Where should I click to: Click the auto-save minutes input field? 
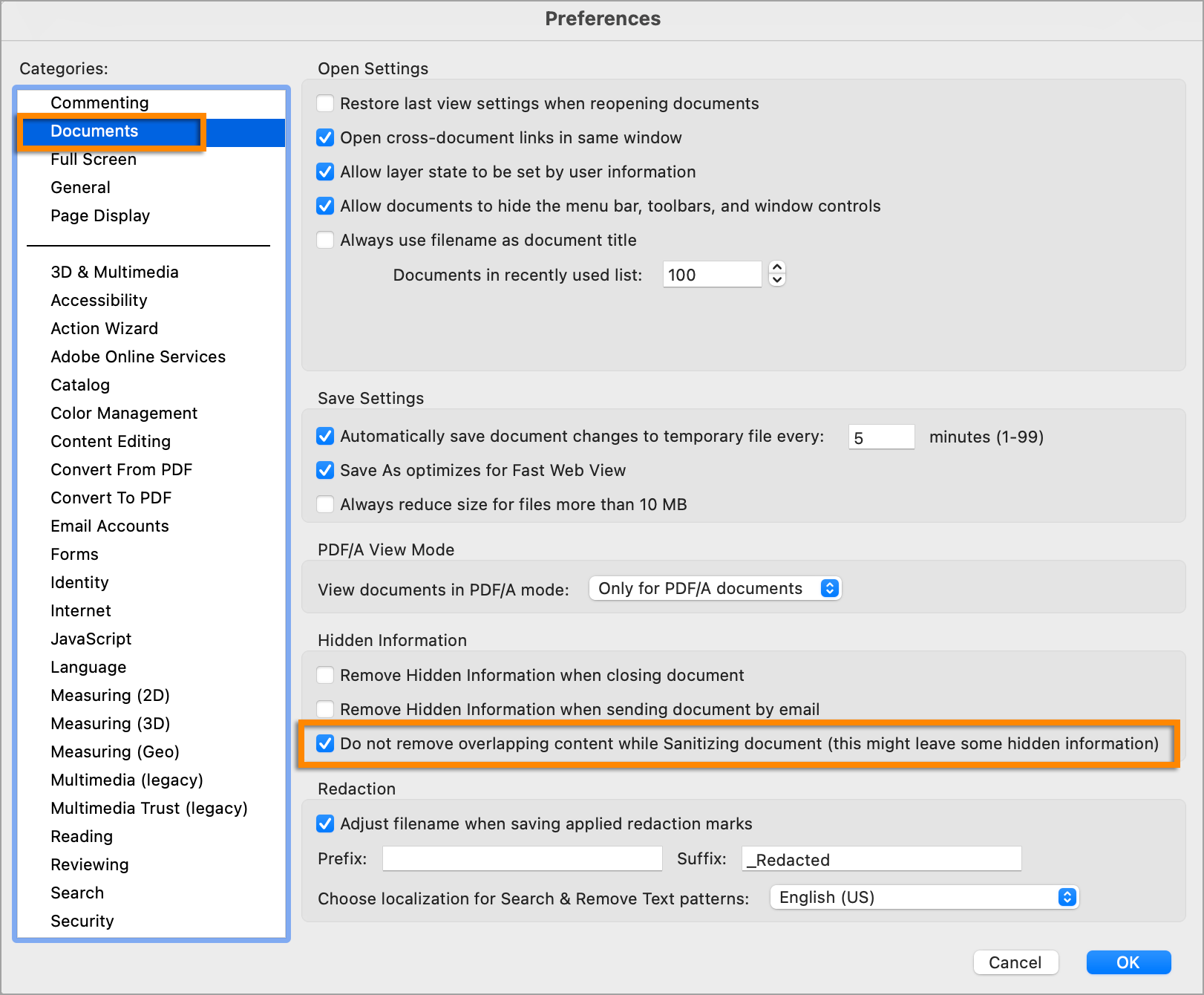881,437
